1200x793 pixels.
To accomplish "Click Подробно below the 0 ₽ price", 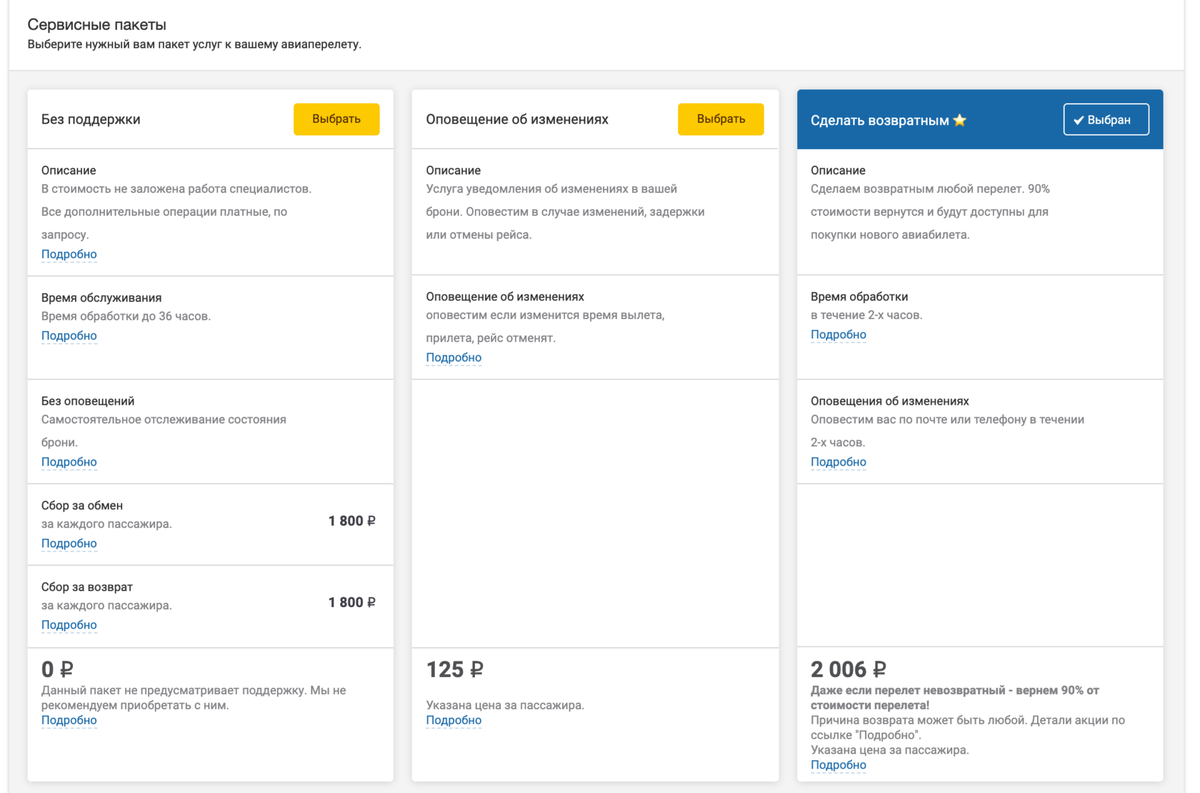I will [69, 720].
